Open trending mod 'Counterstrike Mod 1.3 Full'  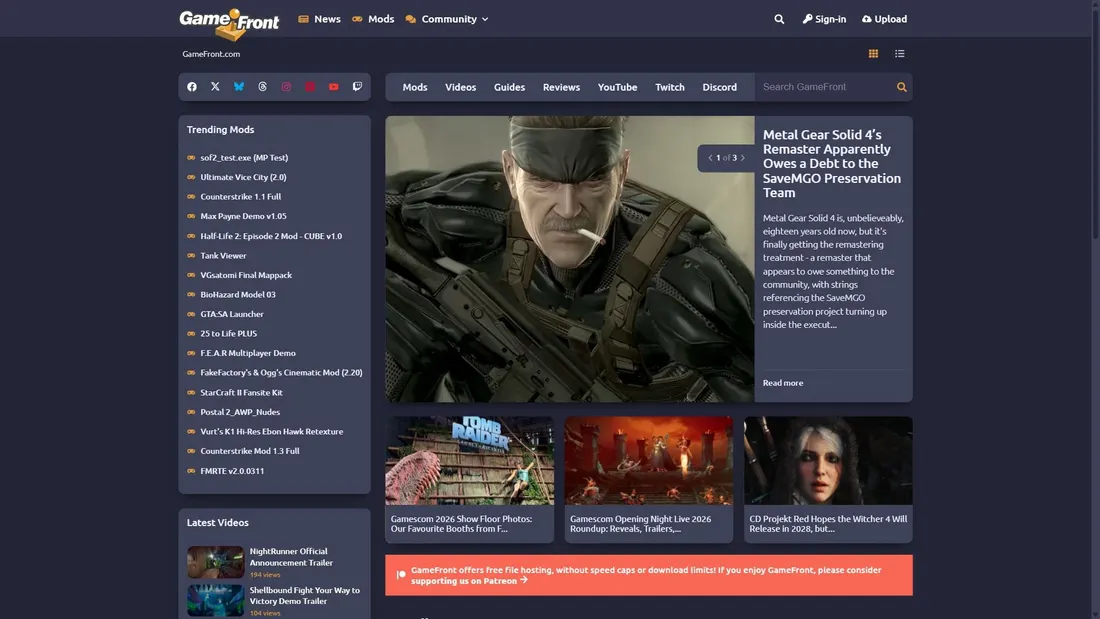point(250,451)
